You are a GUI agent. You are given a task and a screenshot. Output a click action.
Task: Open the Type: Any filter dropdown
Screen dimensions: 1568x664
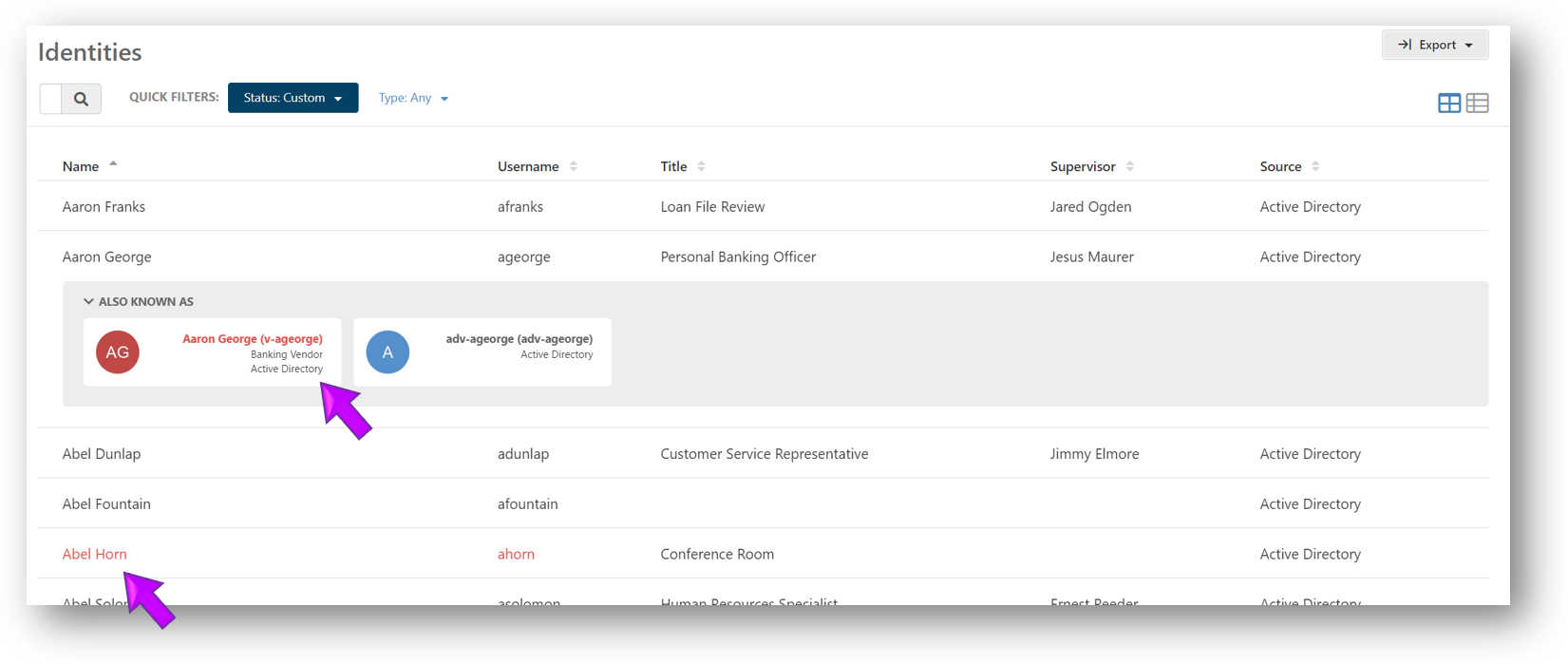pyautogui.click(x=413, y=98)
